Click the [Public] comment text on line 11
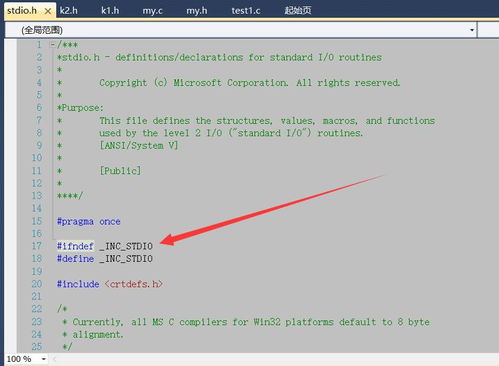The image size is (499, 366). (x=120, y=171)
